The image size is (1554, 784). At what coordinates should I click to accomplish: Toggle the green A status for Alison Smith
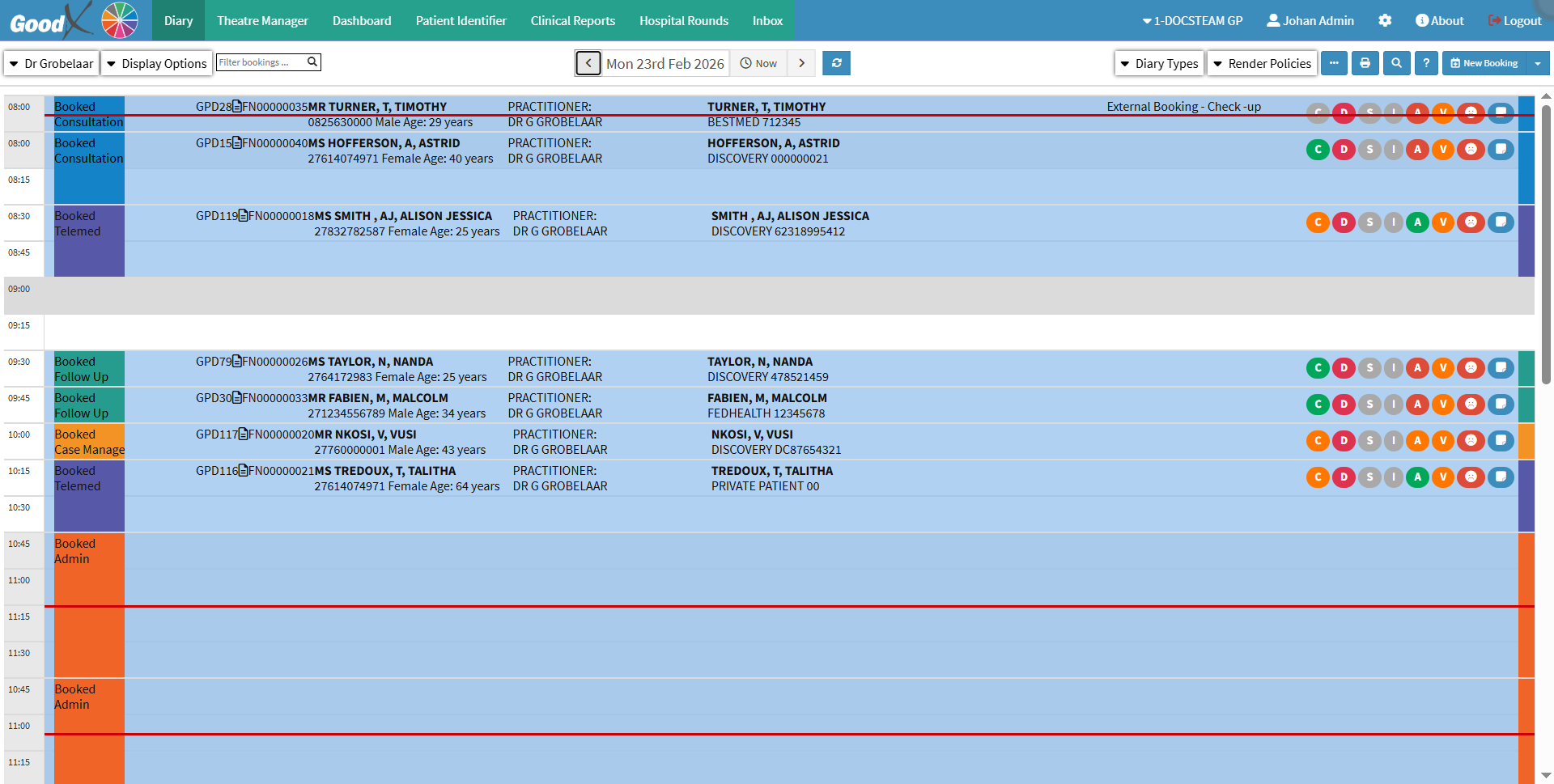coord(1417,222)
